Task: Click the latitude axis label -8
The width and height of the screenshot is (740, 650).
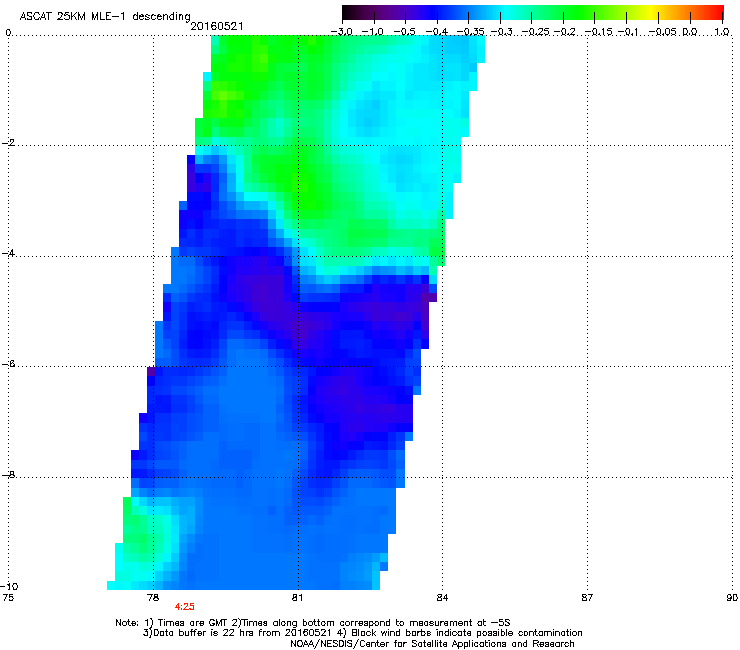Action: point(8,474)
